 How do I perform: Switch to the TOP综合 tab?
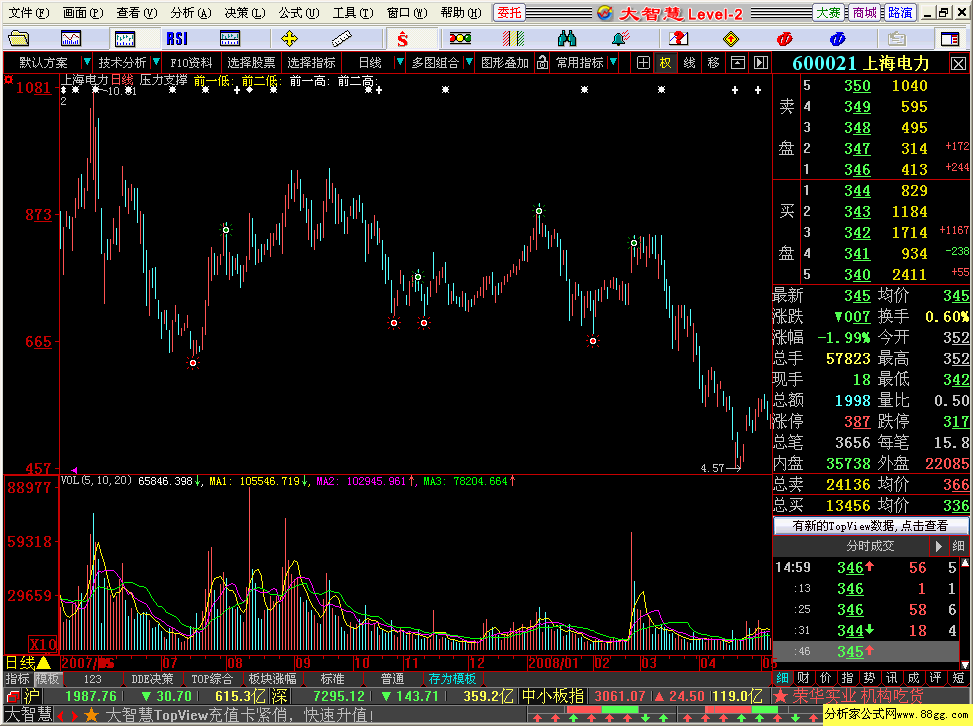[212, 679]
